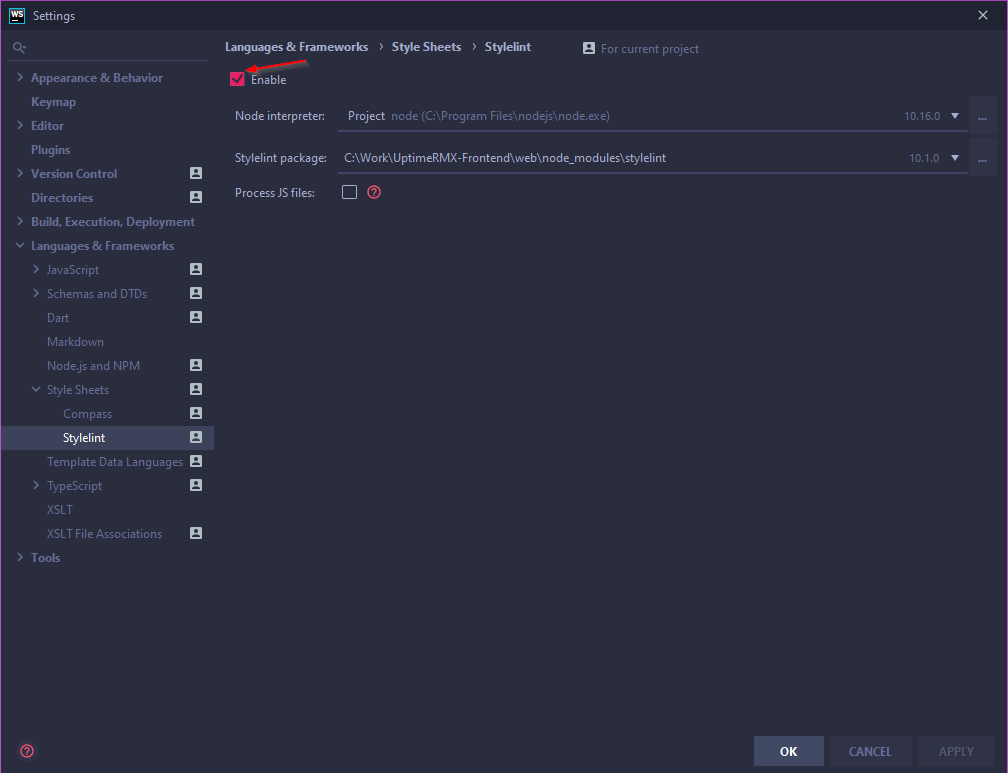Image resolution: width=1008 pixels, height=773 pixels.
Task: Click the project icon beside Dart
Action: pyautogui.click(x=196, y=317)
